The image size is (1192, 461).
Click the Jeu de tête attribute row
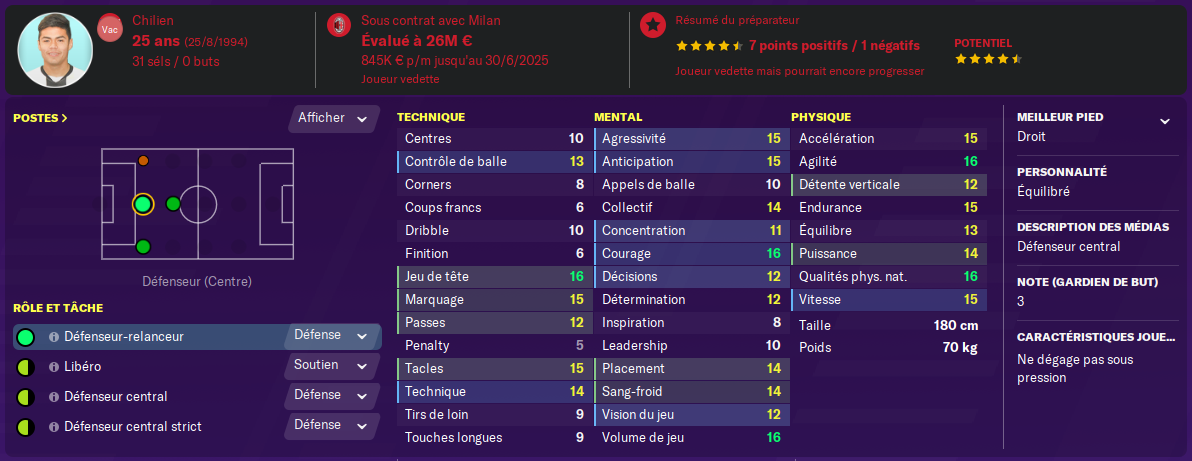click(x=494, y=277)
